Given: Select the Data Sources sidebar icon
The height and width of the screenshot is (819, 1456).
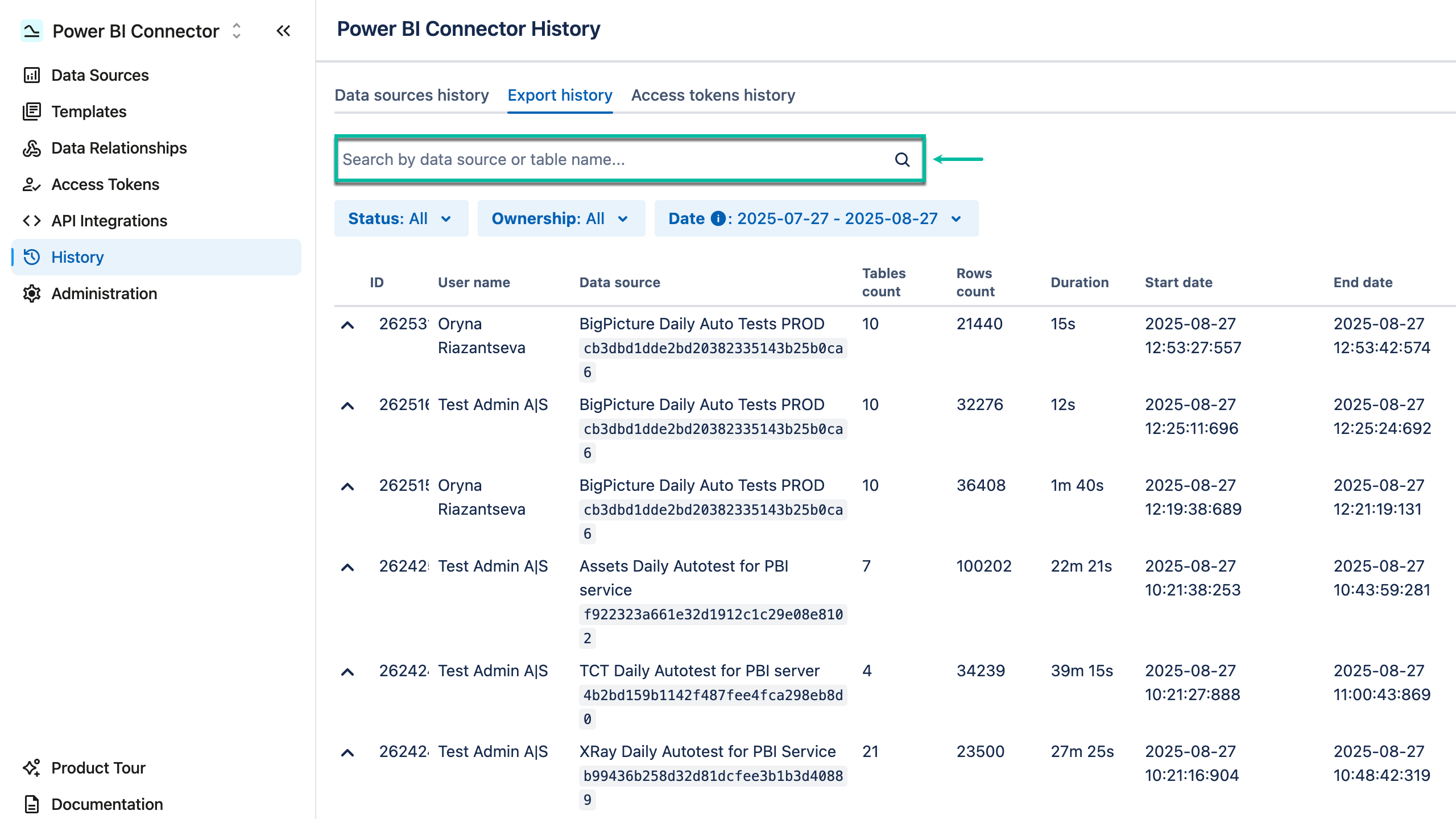Looking at the screenshot, I should [32, 75].
